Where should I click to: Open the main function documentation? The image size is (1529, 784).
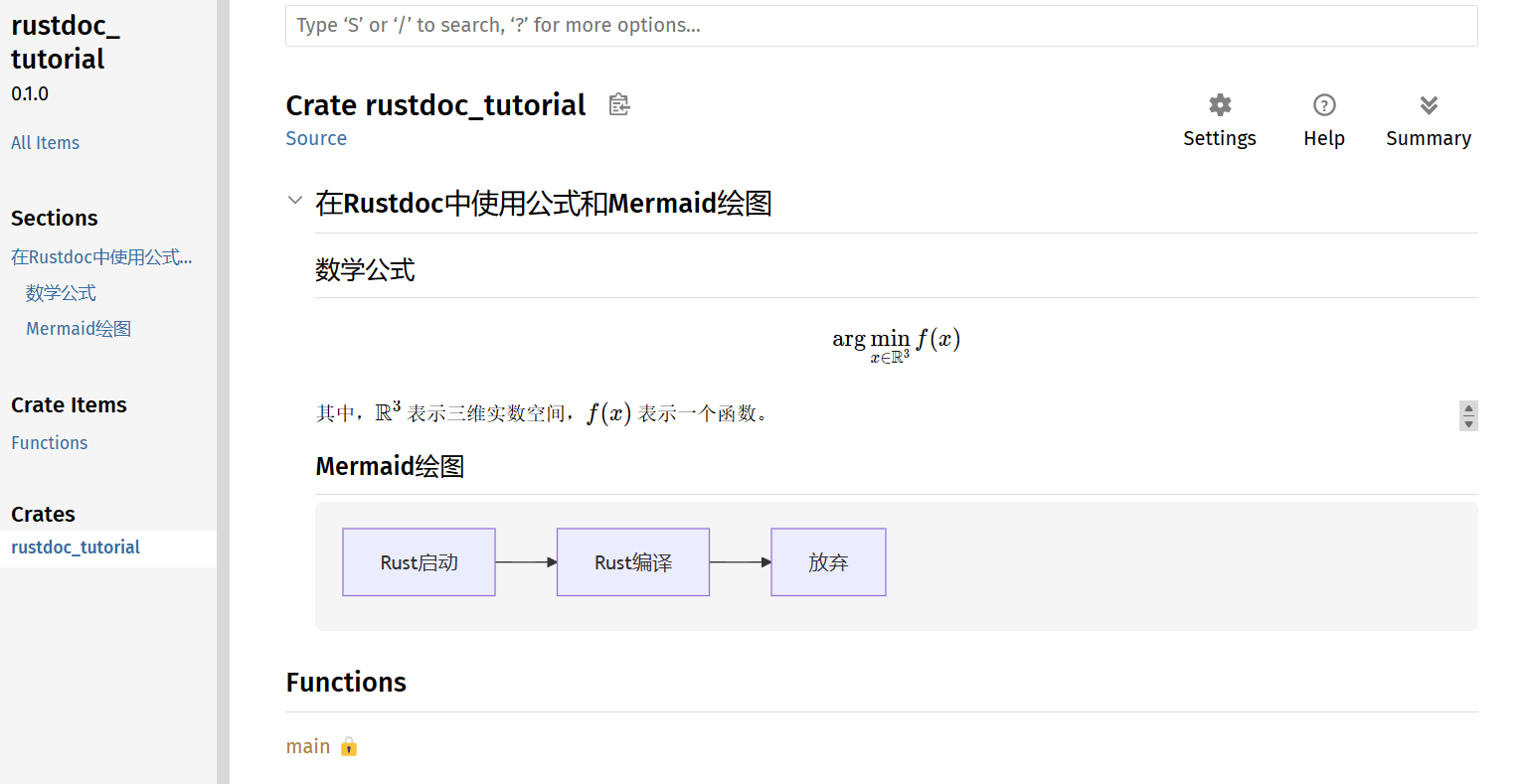[x=308, y=746]
